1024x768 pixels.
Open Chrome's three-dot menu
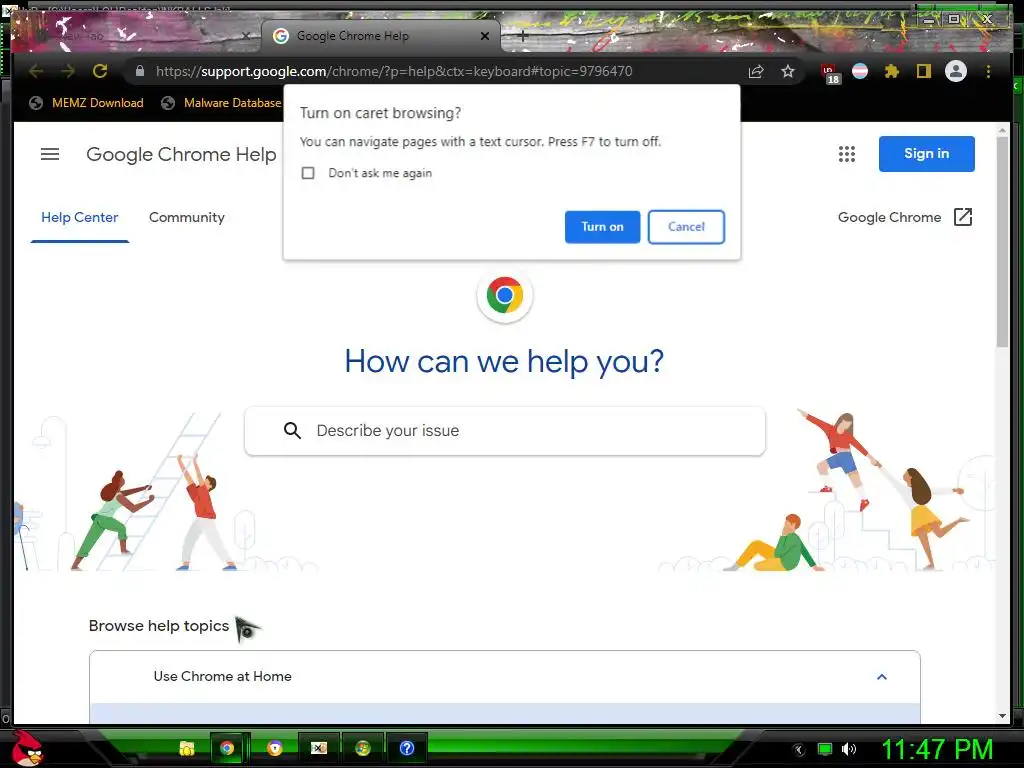coord(988,71)
